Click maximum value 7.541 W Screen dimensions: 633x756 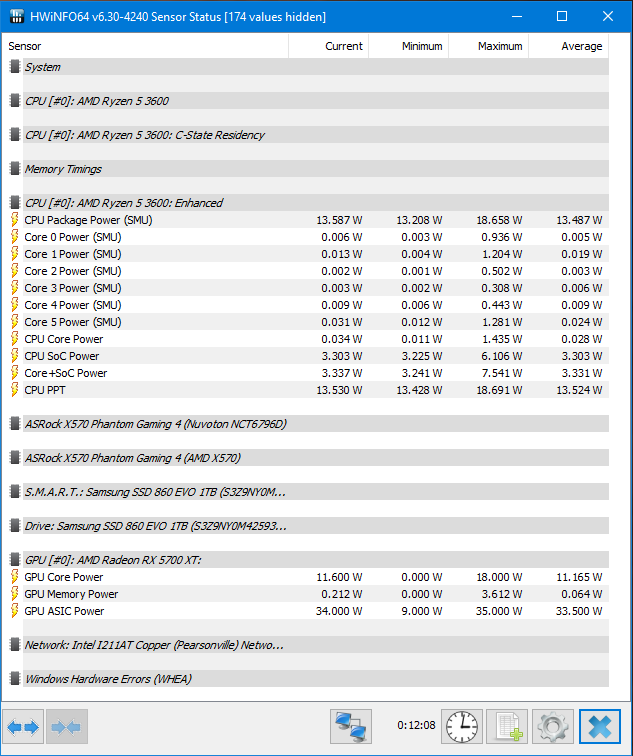point(501,373)
